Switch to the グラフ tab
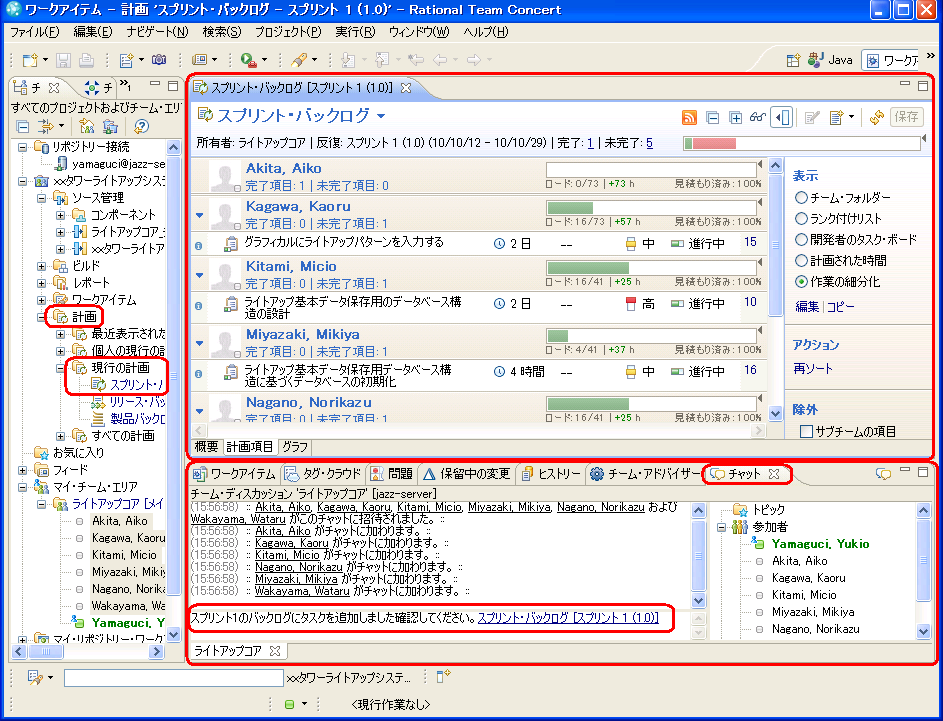The image size is (943, 721). click(x=295, y=446)
